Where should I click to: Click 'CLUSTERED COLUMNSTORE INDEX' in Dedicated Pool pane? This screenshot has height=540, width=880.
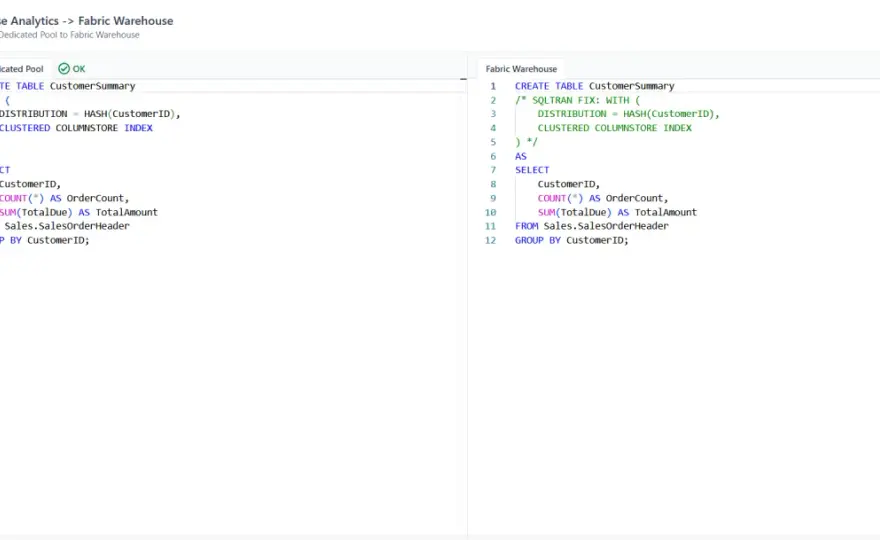click(x=76, y=128)
